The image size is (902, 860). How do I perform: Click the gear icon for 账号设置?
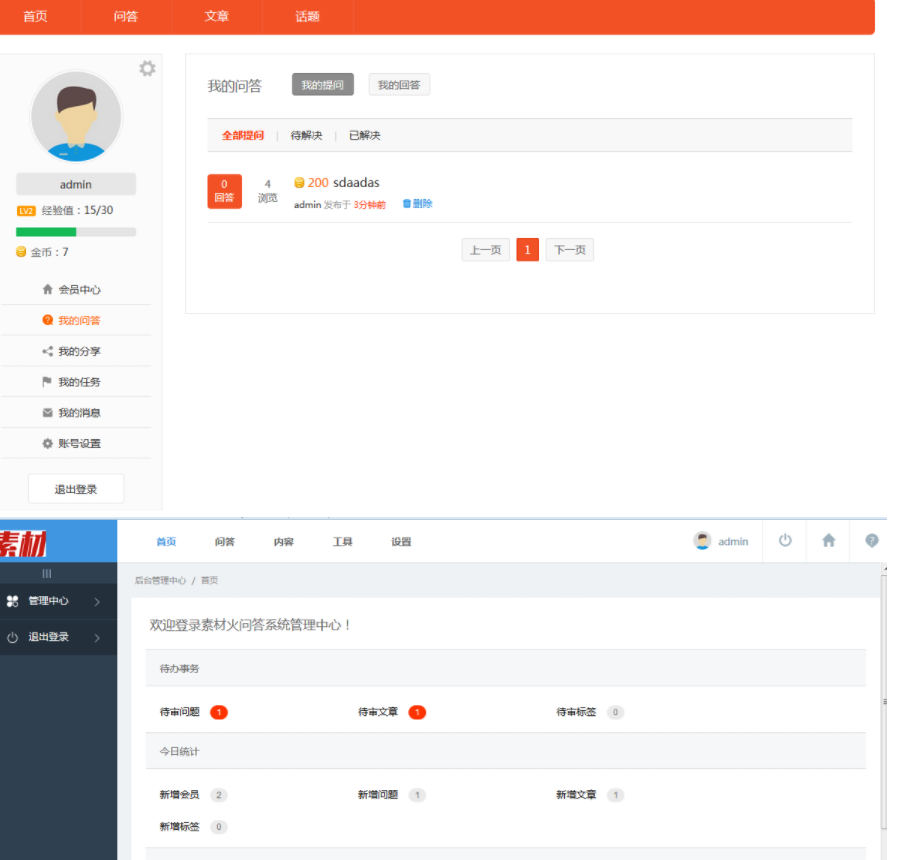[x=48, y=444]
